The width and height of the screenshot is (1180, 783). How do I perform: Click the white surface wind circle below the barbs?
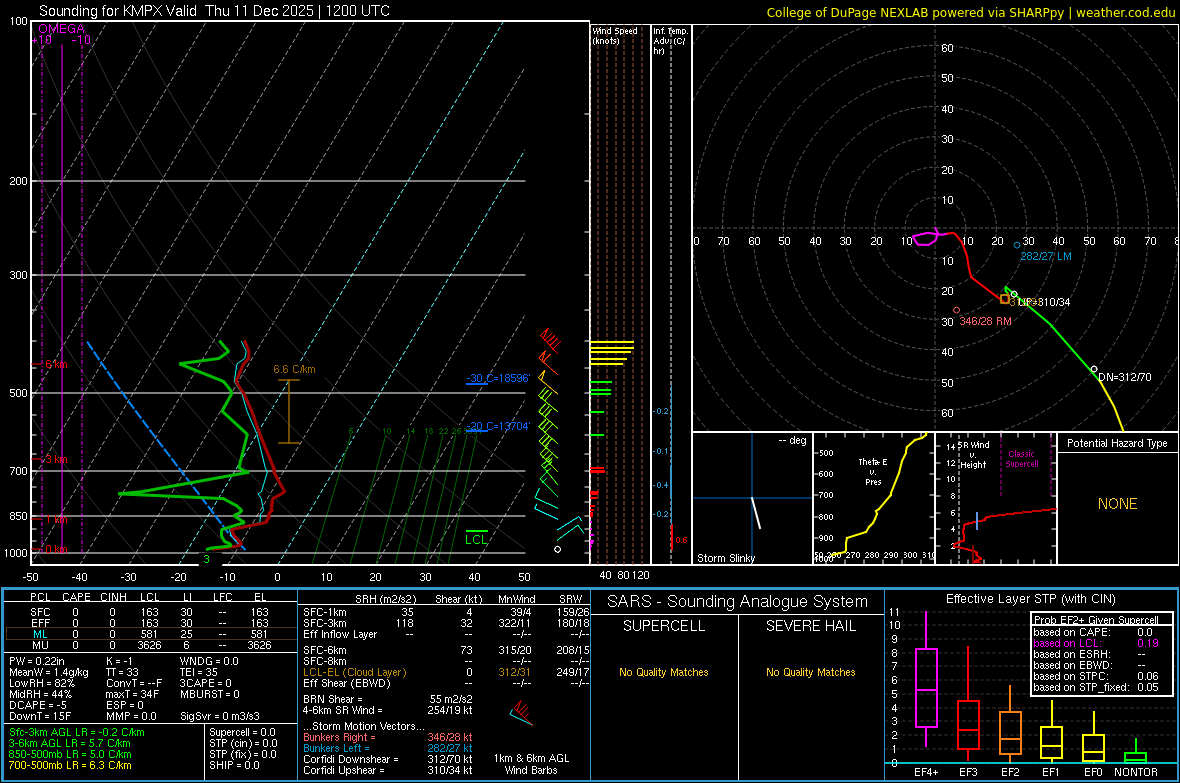click(558, 550)
